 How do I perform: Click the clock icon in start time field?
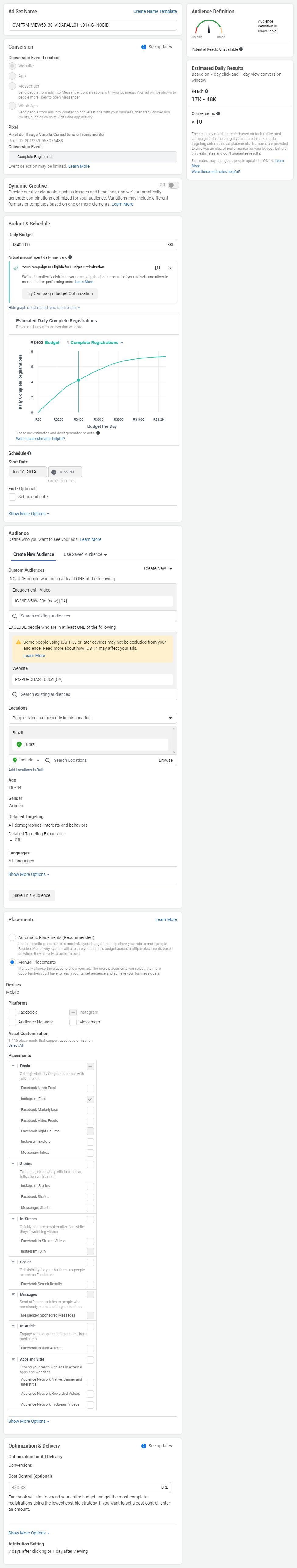pyautogui.click(x=53, y=472)
